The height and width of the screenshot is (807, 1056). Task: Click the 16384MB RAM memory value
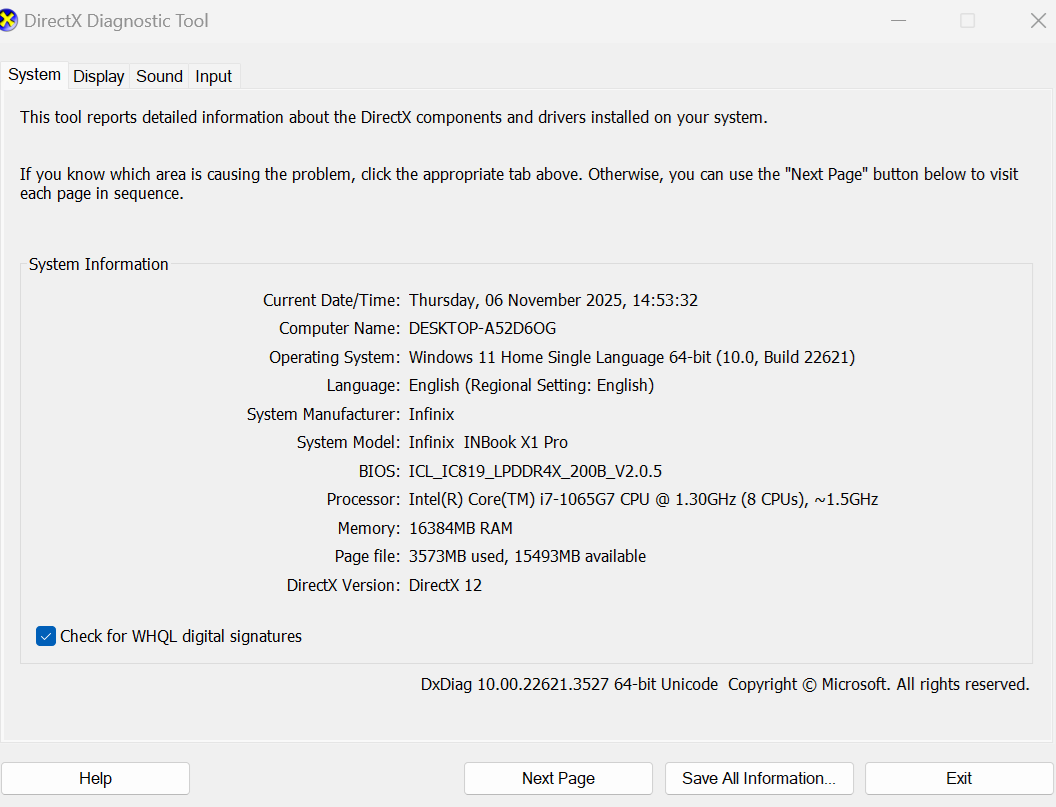coord(460,528)
